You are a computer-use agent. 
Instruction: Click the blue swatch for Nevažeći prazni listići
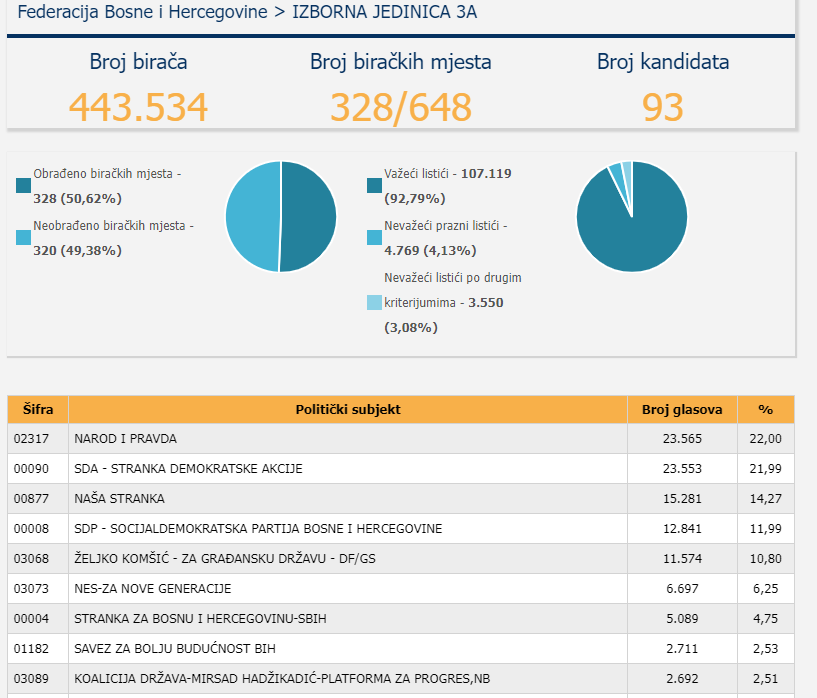(375, 238)
